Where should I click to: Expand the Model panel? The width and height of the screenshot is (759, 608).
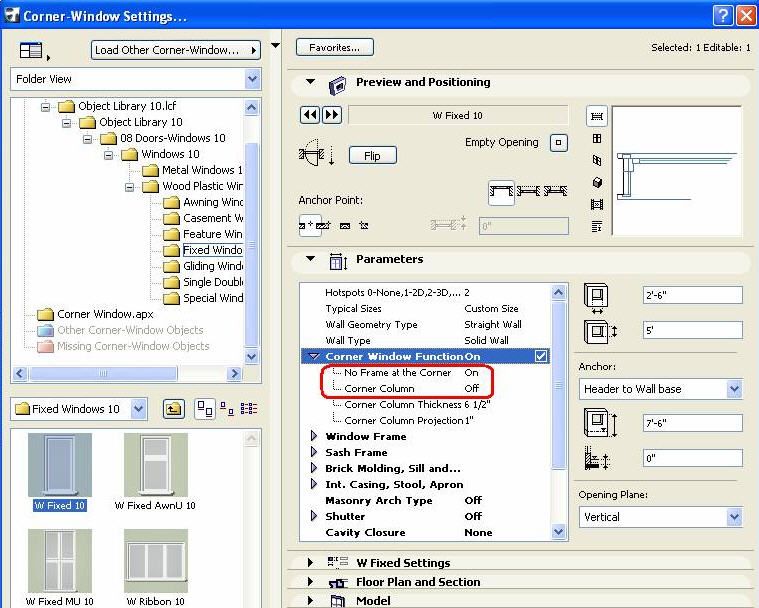click(310, 601)
